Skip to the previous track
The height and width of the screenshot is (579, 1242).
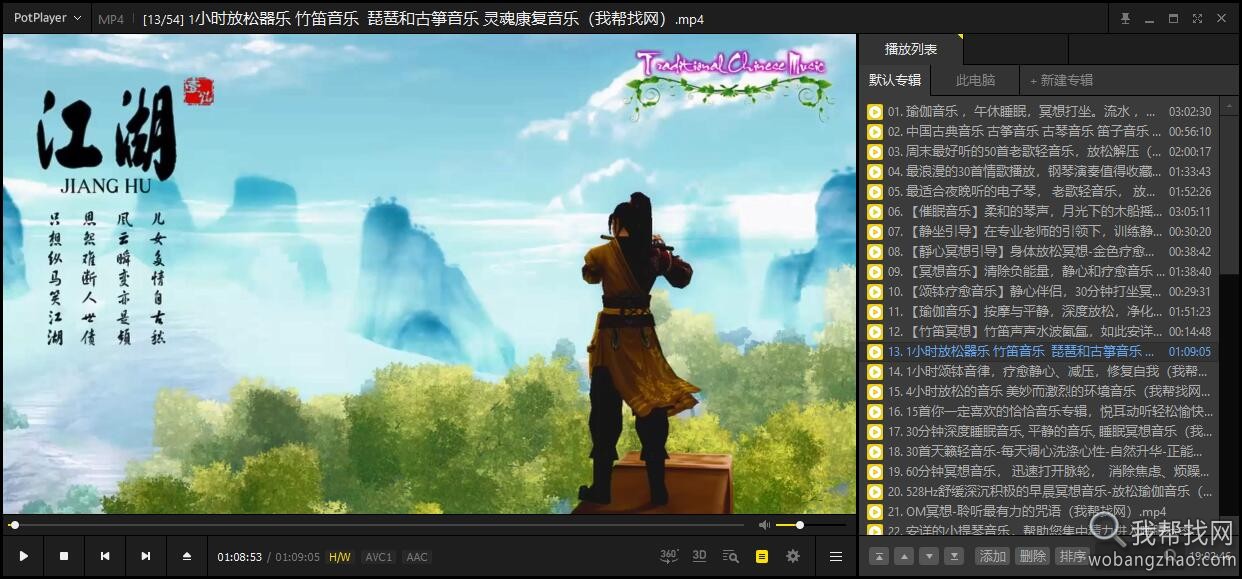pyautogui.click(x=105, y=556)
